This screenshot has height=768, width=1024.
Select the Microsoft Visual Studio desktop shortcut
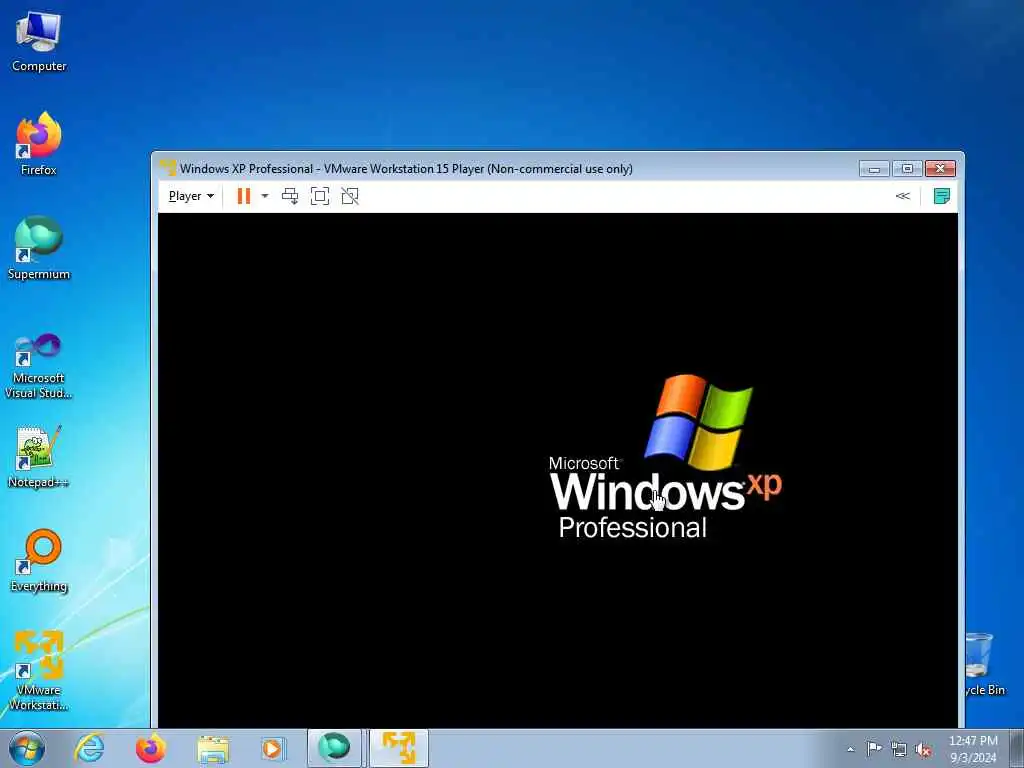click(39, 366)
